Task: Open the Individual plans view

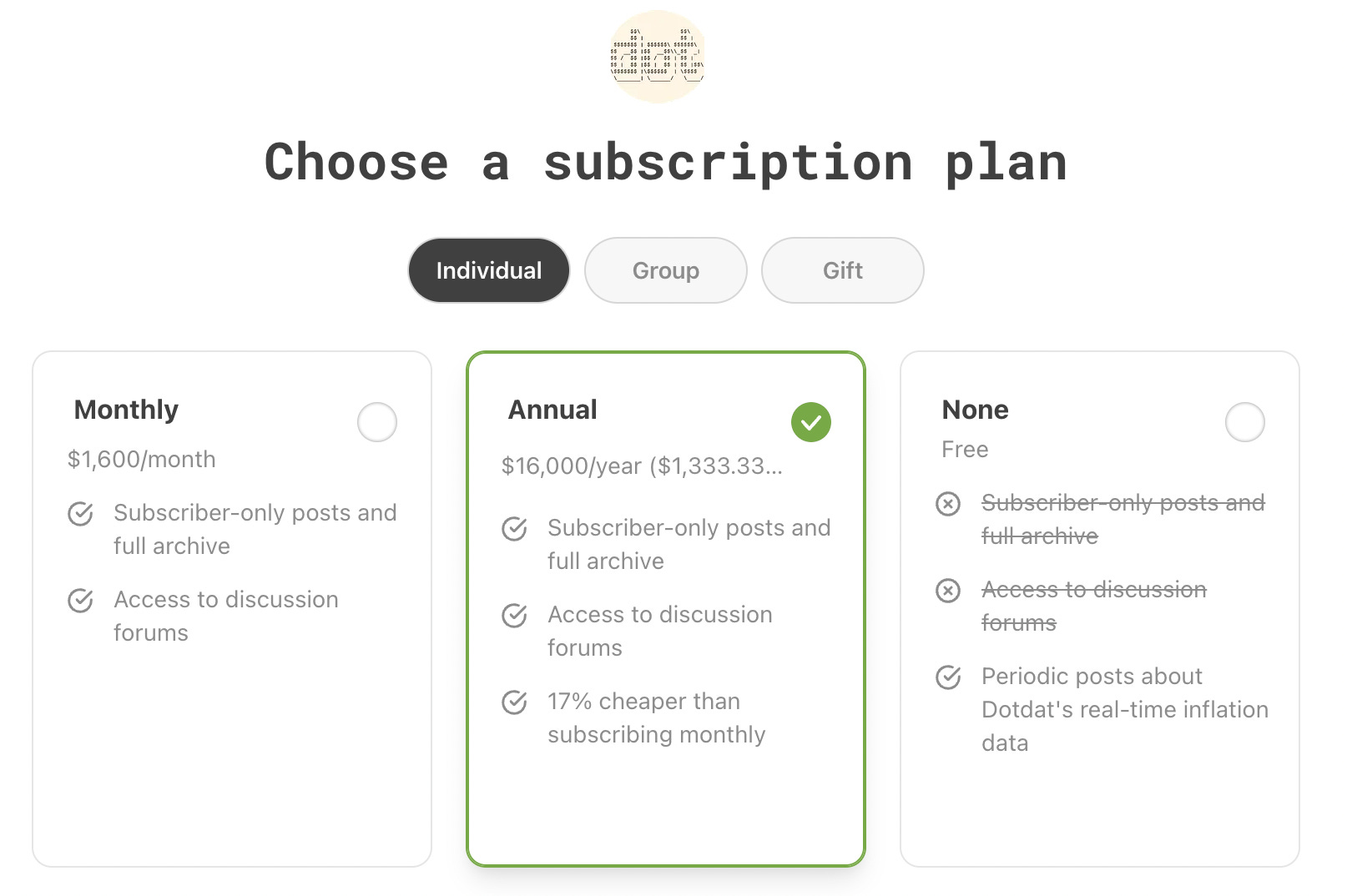Action: coord(488,269)
